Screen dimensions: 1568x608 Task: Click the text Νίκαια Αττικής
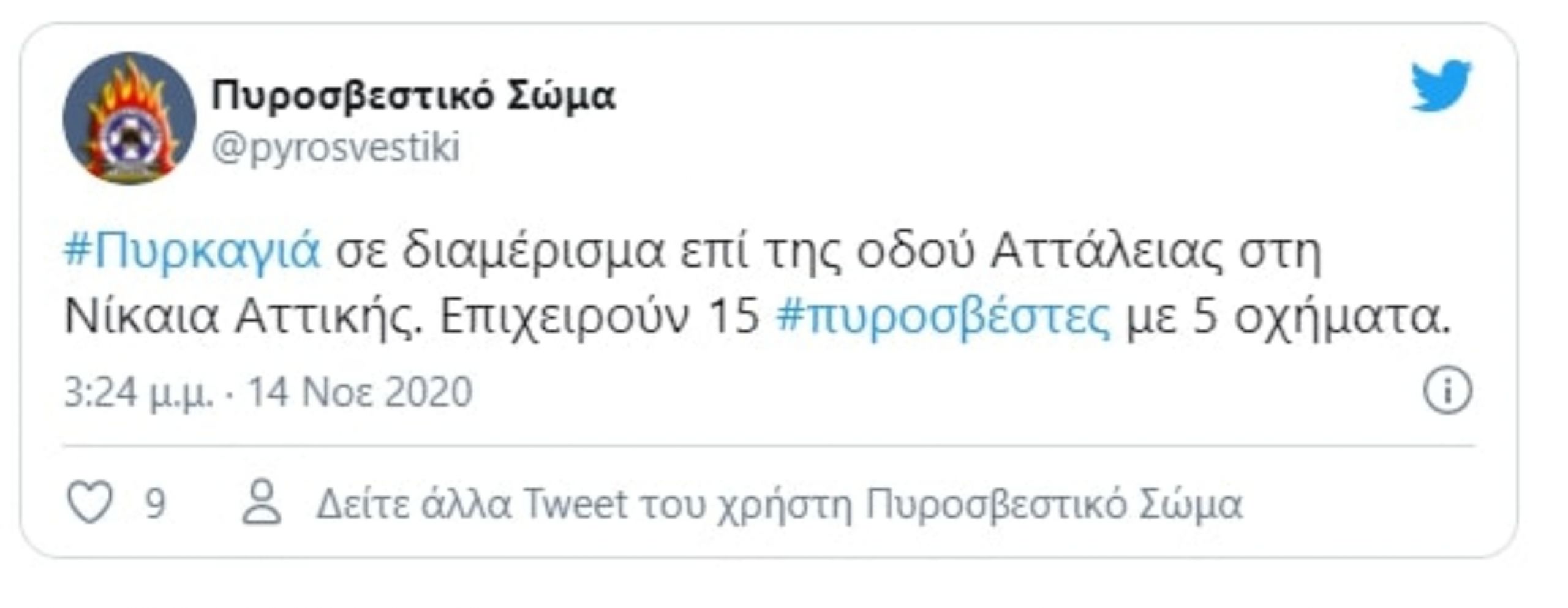pyautogui.click(x=244, y=319)
